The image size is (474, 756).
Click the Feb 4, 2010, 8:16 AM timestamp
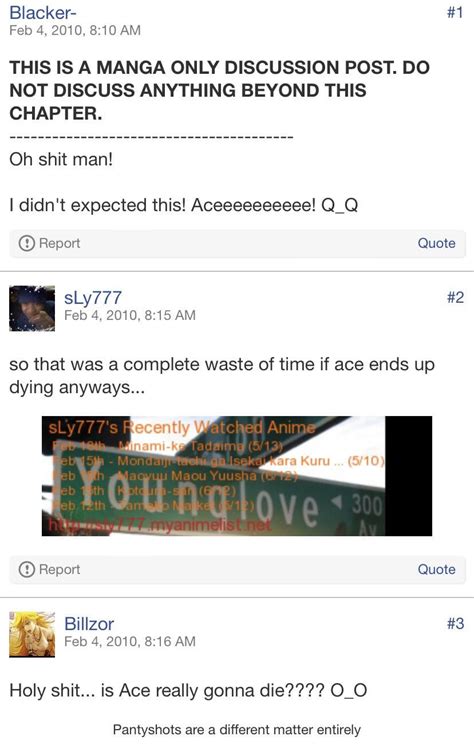tap(130, 642)
